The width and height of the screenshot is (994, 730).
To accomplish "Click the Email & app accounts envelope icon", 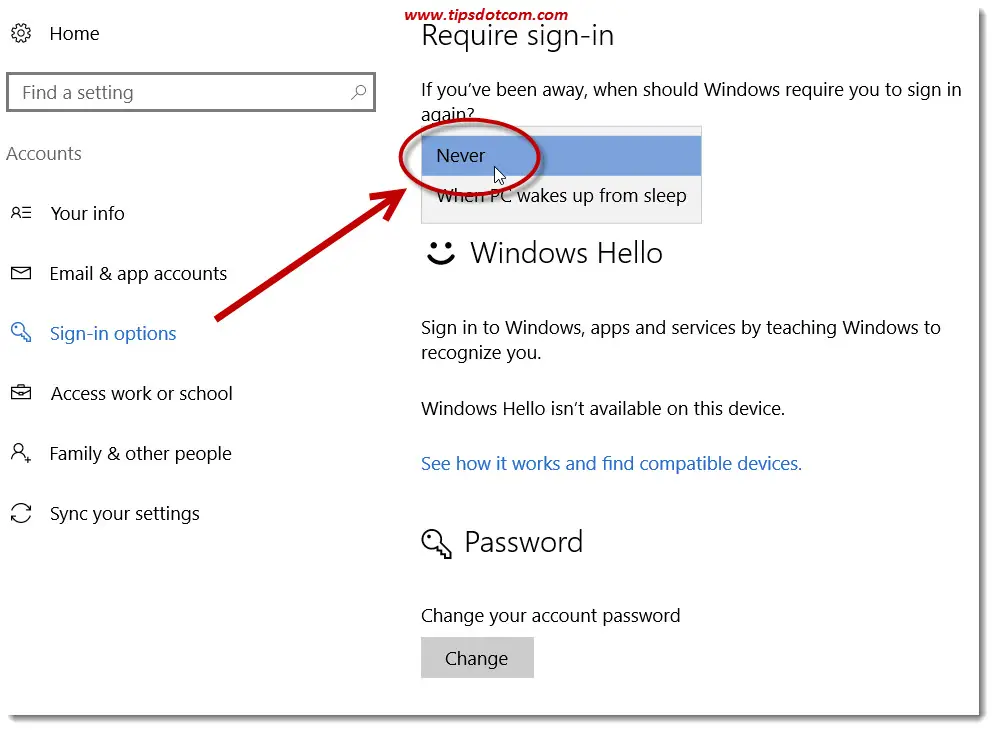I will click(21, 273).
